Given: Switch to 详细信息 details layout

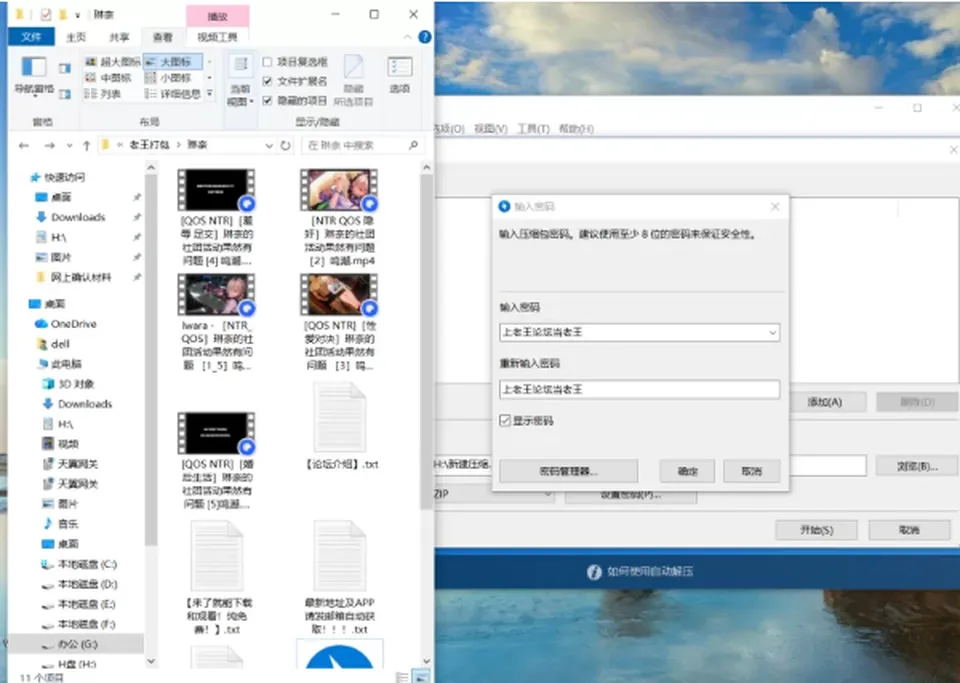Looking at the screenshot, I should (173, 94).
